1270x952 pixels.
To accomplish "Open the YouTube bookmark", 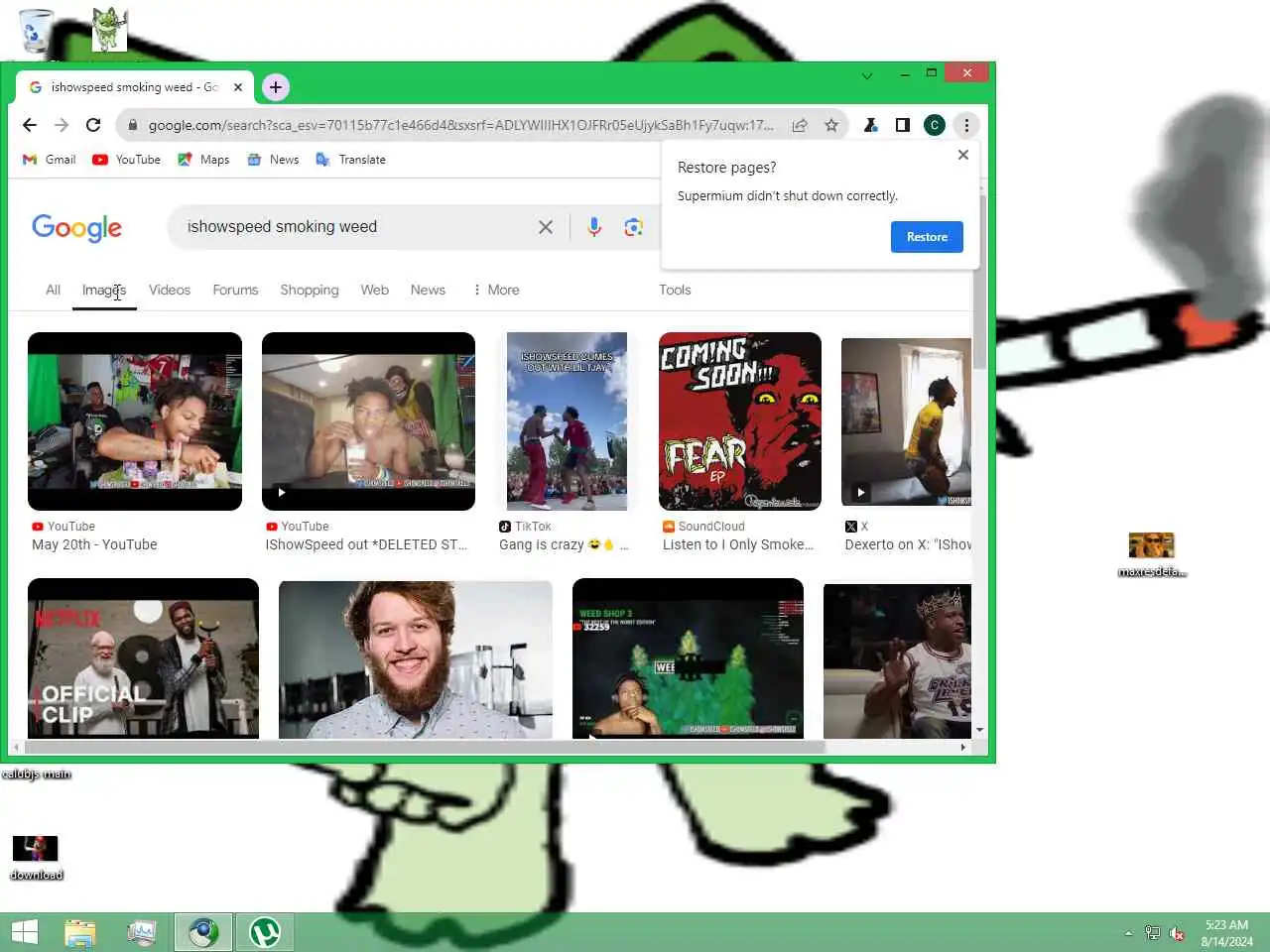I will pos(126,160).
